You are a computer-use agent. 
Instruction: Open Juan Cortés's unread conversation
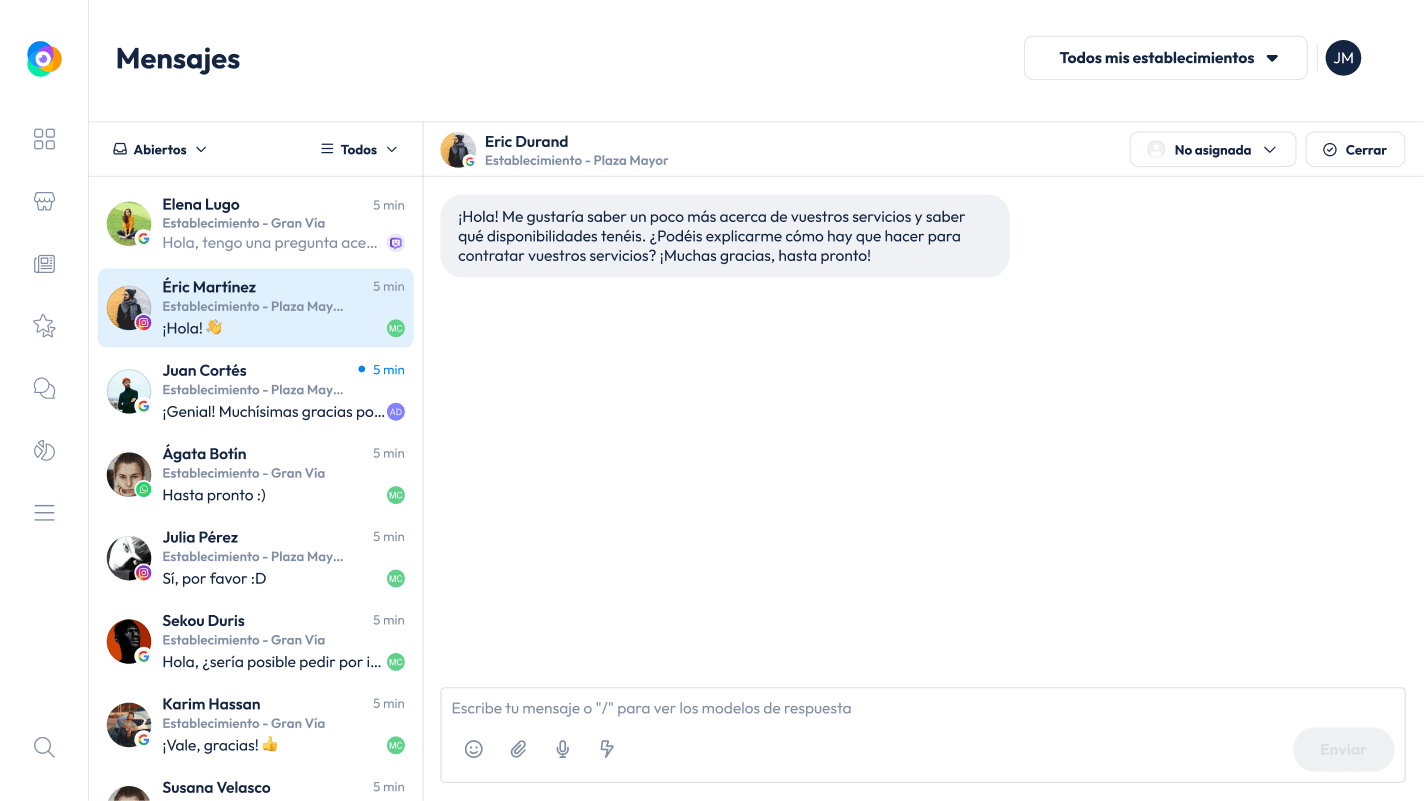tap(256, 391)
